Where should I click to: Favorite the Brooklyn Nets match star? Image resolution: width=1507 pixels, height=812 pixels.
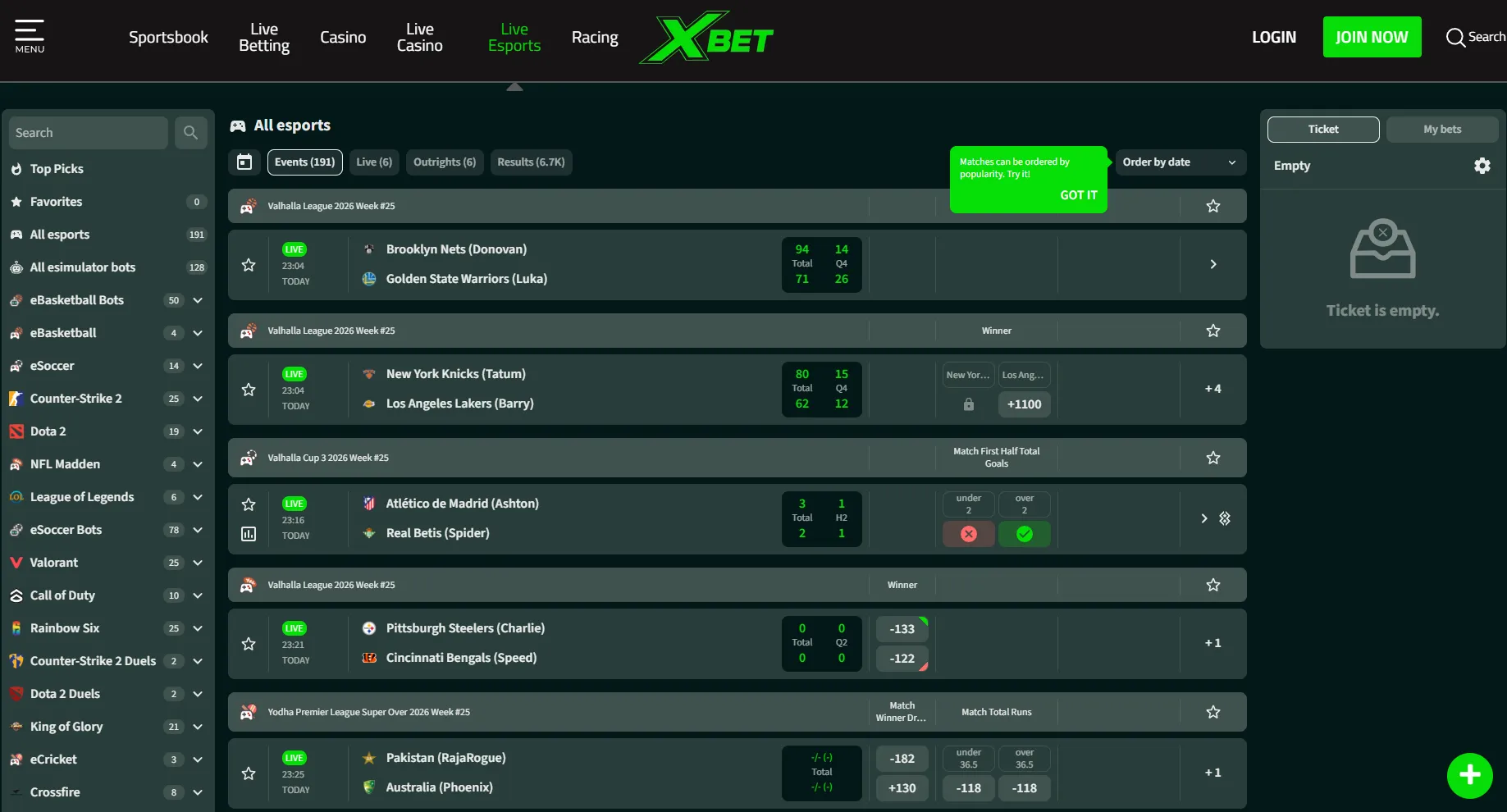click(249, 265)
